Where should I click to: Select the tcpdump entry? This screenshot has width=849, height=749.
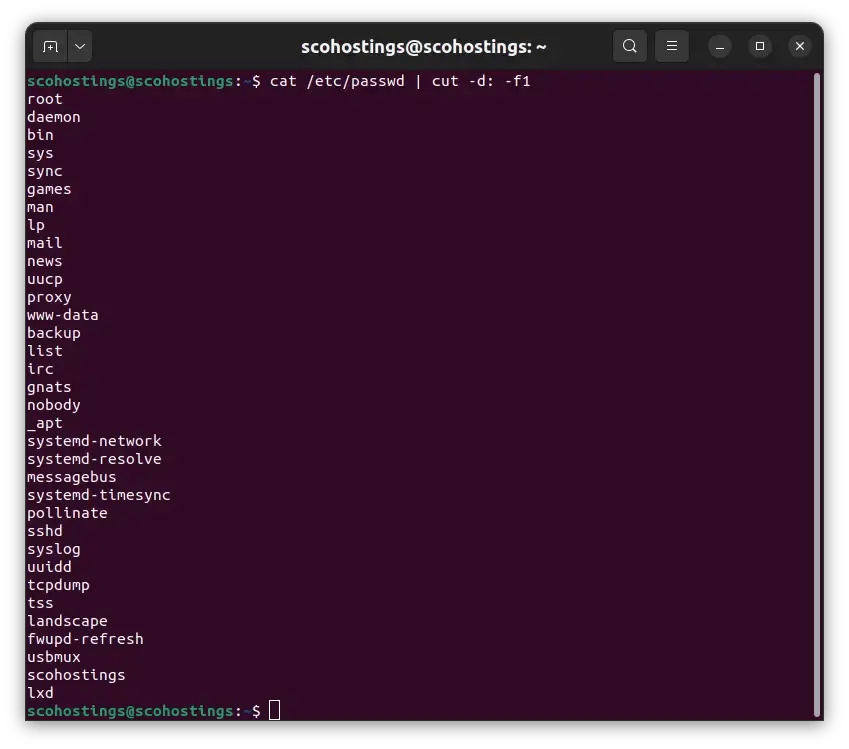tap(58, 585)
